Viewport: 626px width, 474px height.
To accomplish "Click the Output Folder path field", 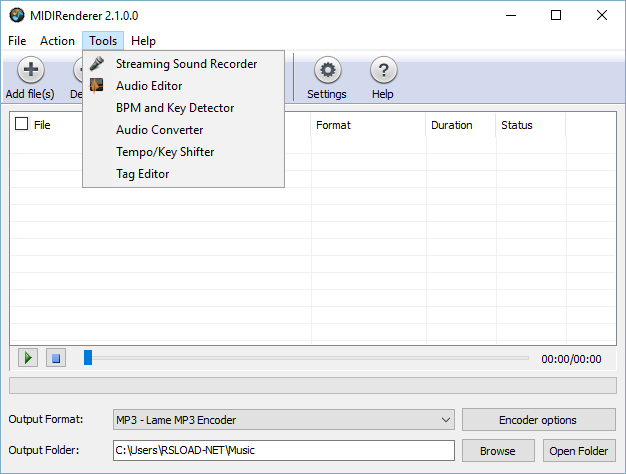I will click(x=283, y=450).
